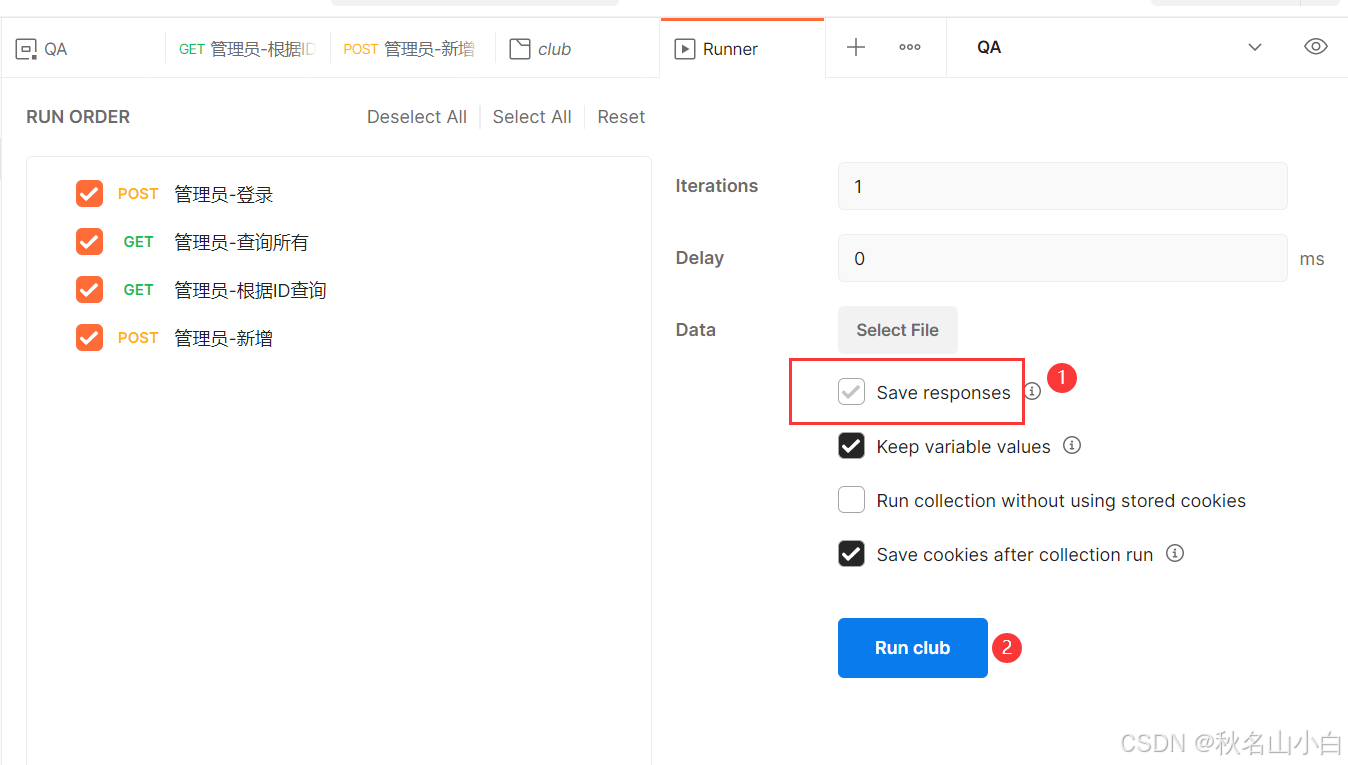Click the Iterations input field
1348x765 pixels.
(1062, 186)
